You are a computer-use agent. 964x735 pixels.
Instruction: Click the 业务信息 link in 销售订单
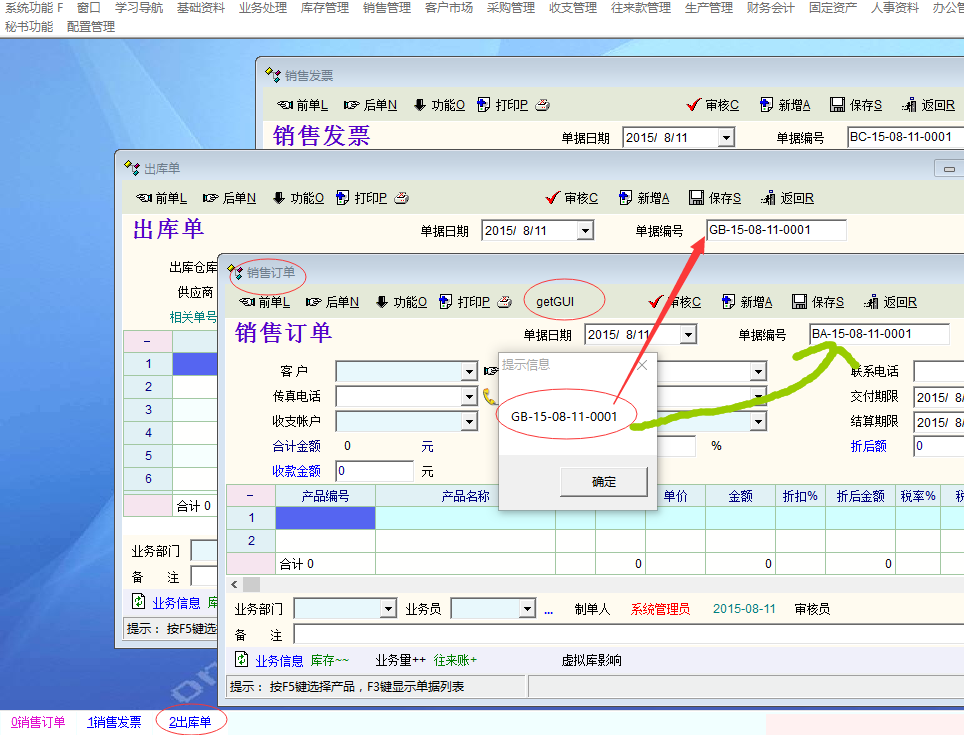[x=279, y=660]
